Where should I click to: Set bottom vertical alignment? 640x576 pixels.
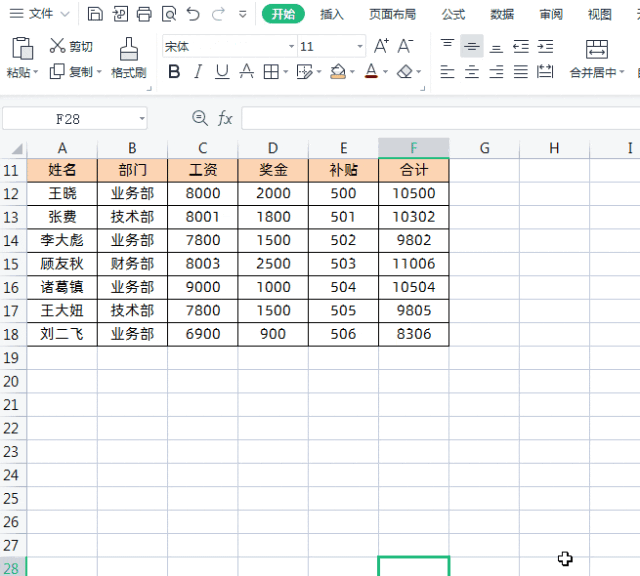[496, 49]
